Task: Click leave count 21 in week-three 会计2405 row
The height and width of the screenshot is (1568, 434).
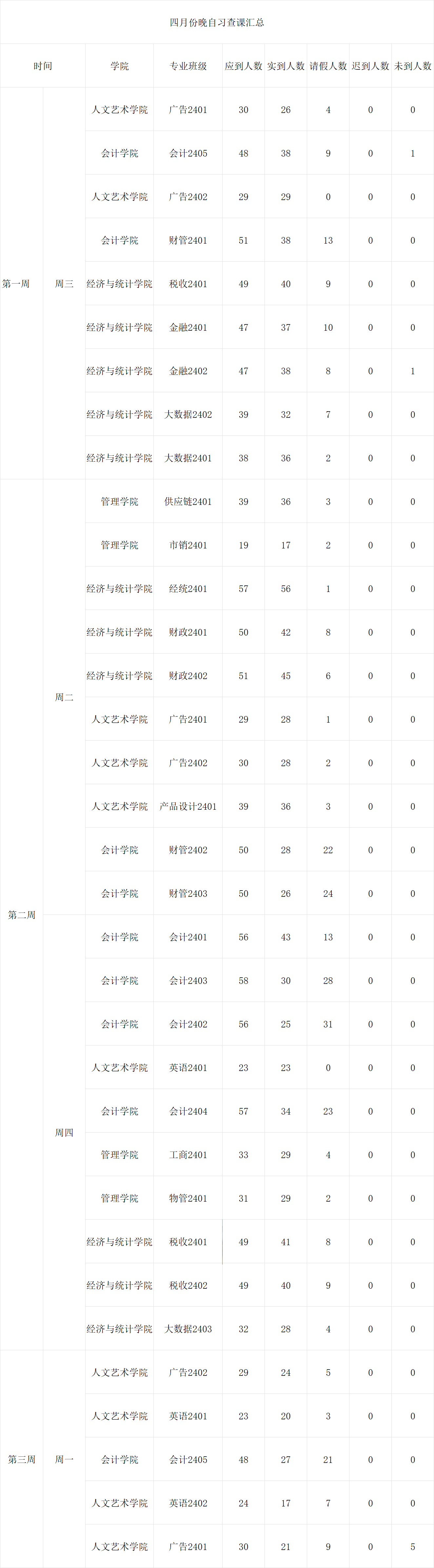Action: click(x=328, y=1460)
